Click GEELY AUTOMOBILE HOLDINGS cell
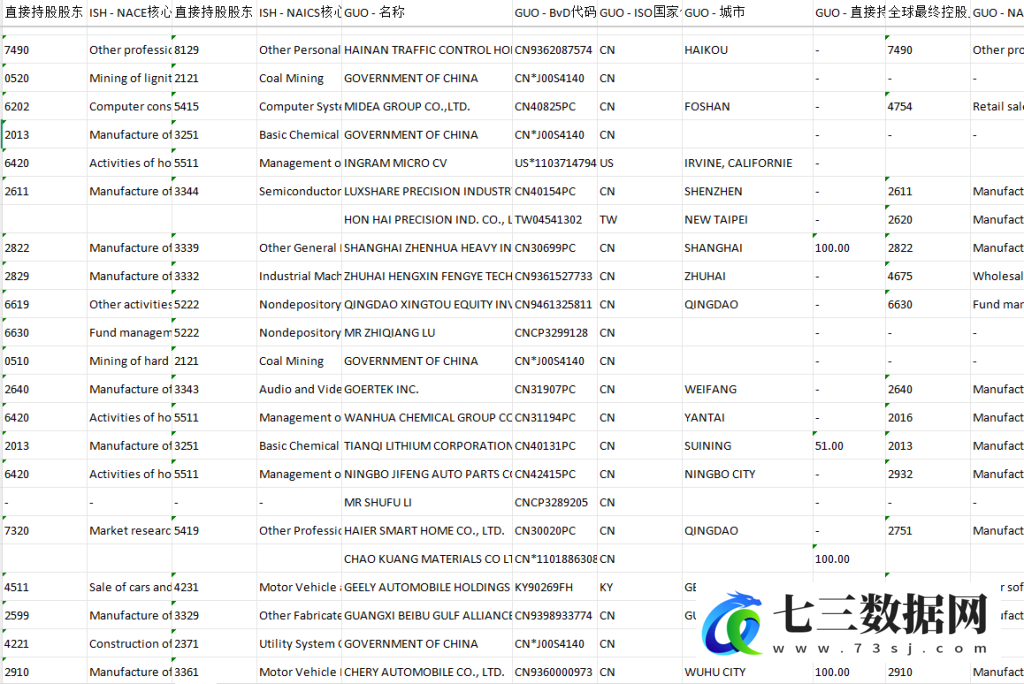This screenshot has width=1024, height=684. (x=427, y=587)
